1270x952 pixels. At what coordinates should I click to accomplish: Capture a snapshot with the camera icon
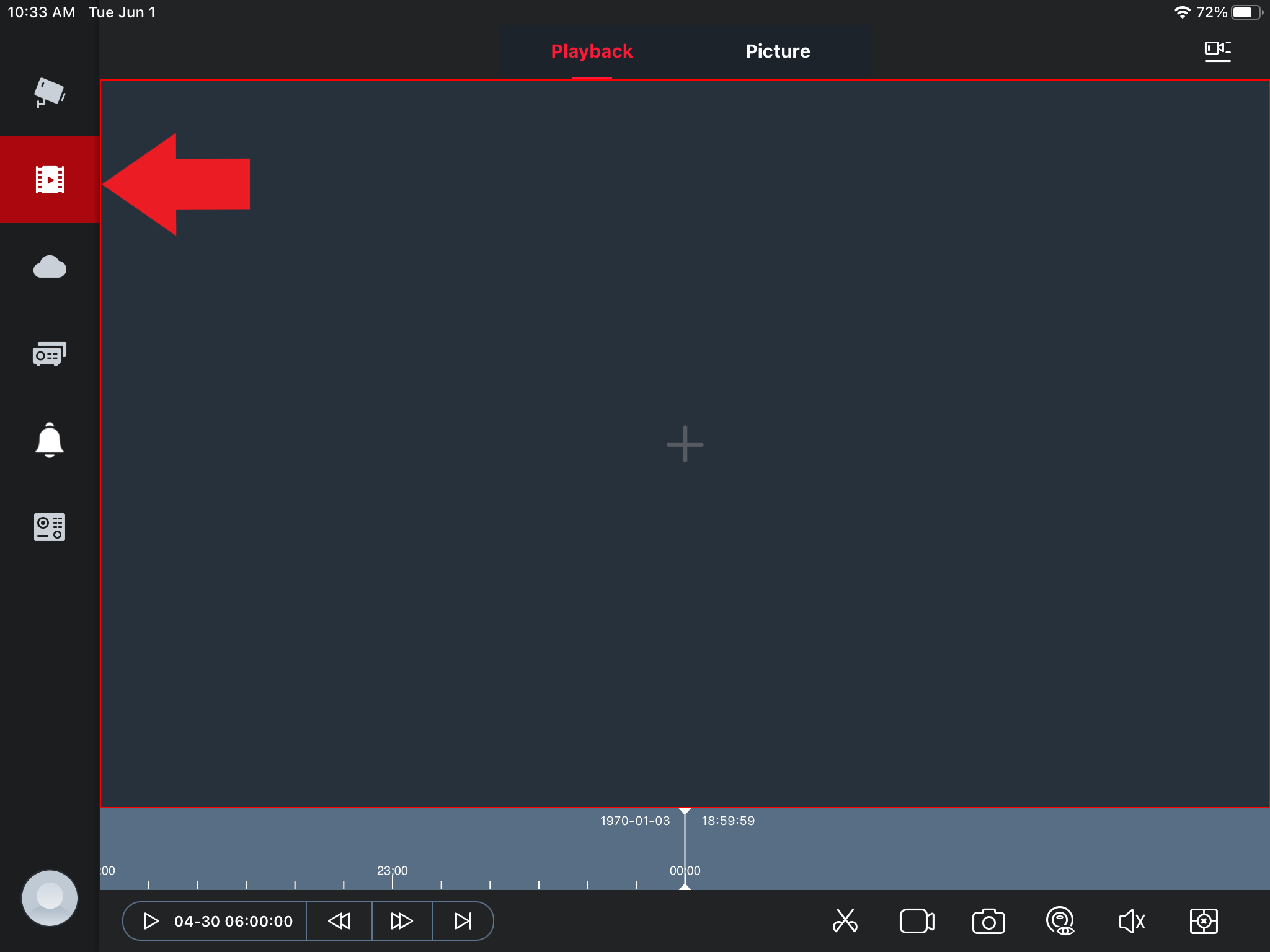tap(988, 921)
